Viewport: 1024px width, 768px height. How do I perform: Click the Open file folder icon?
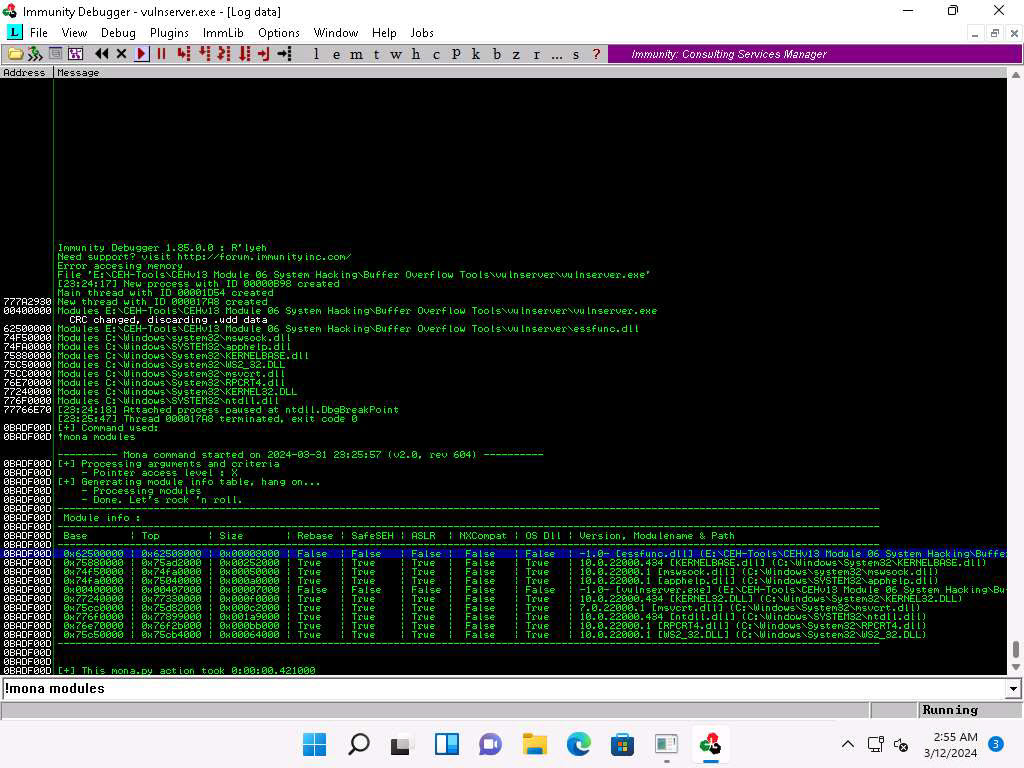pos(15,54)
